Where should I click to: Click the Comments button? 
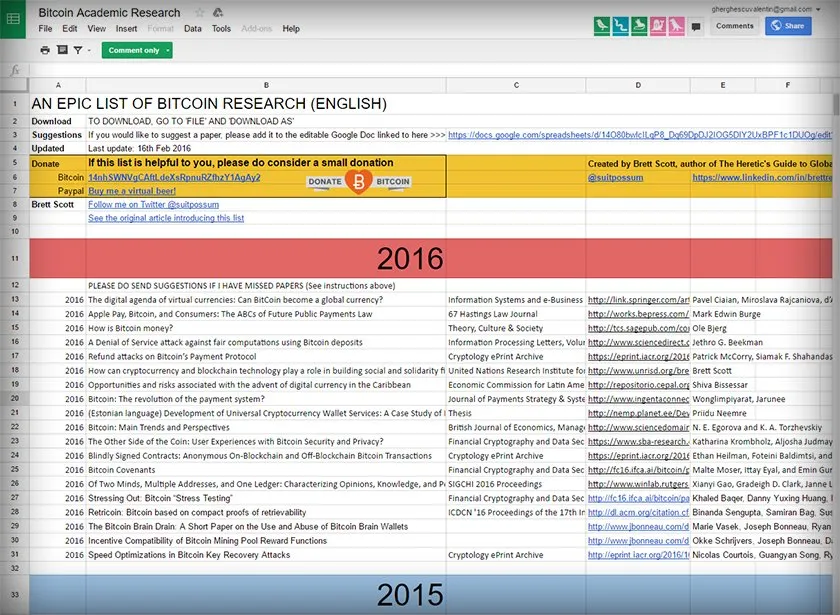point(734,26)
